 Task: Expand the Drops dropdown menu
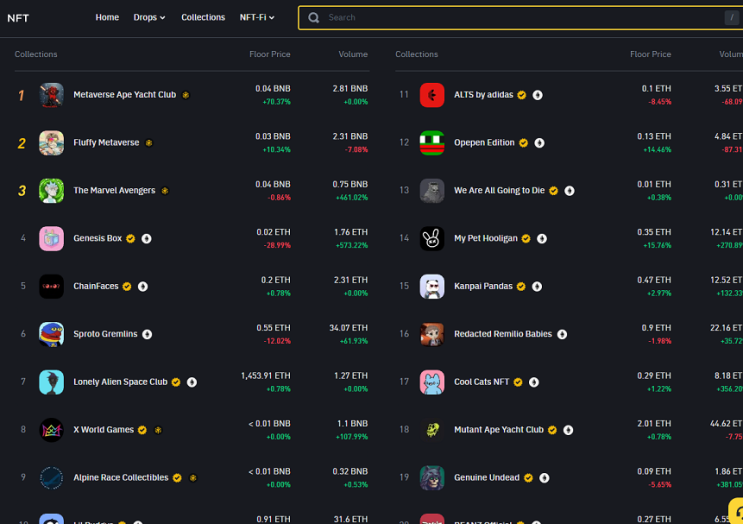(x=149, y=18)
